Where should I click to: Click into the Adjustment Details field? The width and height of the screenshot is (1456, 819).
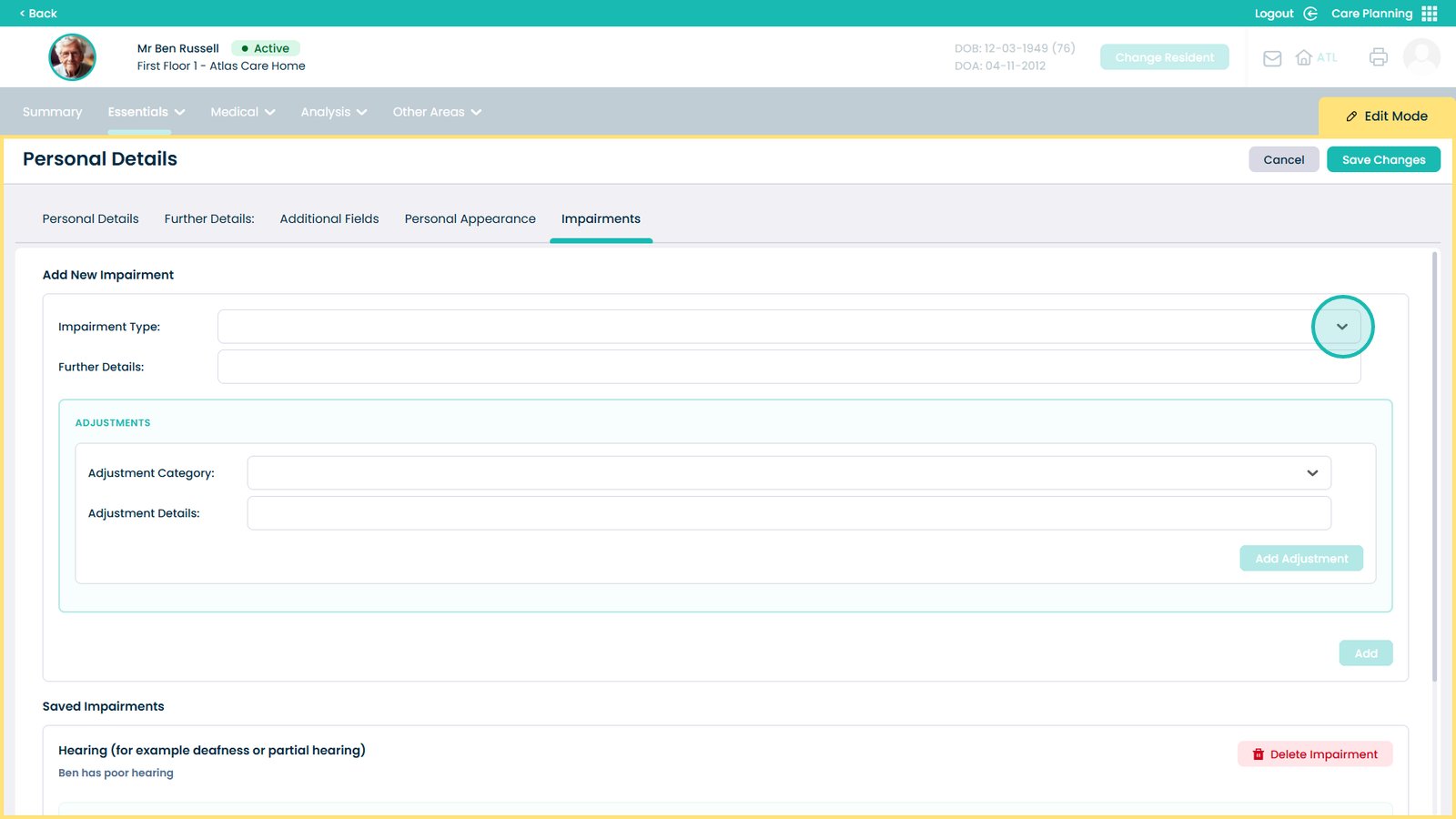click(788, 513)
